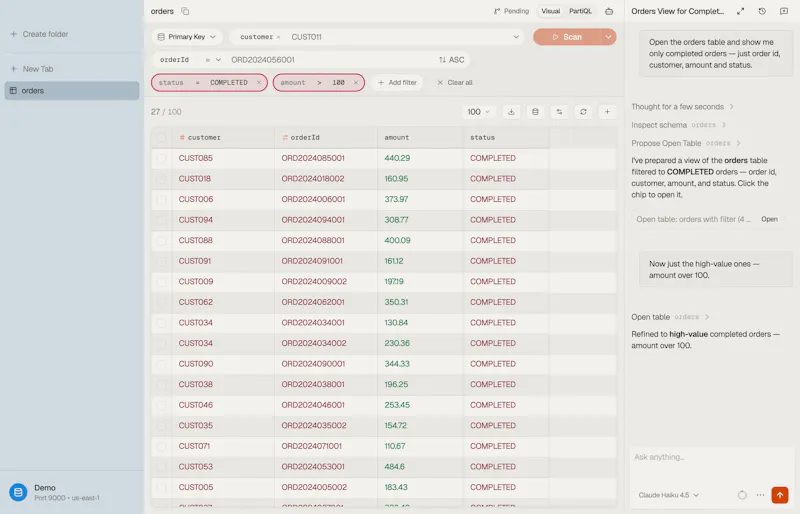Create a new folder

click(x=39, y=34)
